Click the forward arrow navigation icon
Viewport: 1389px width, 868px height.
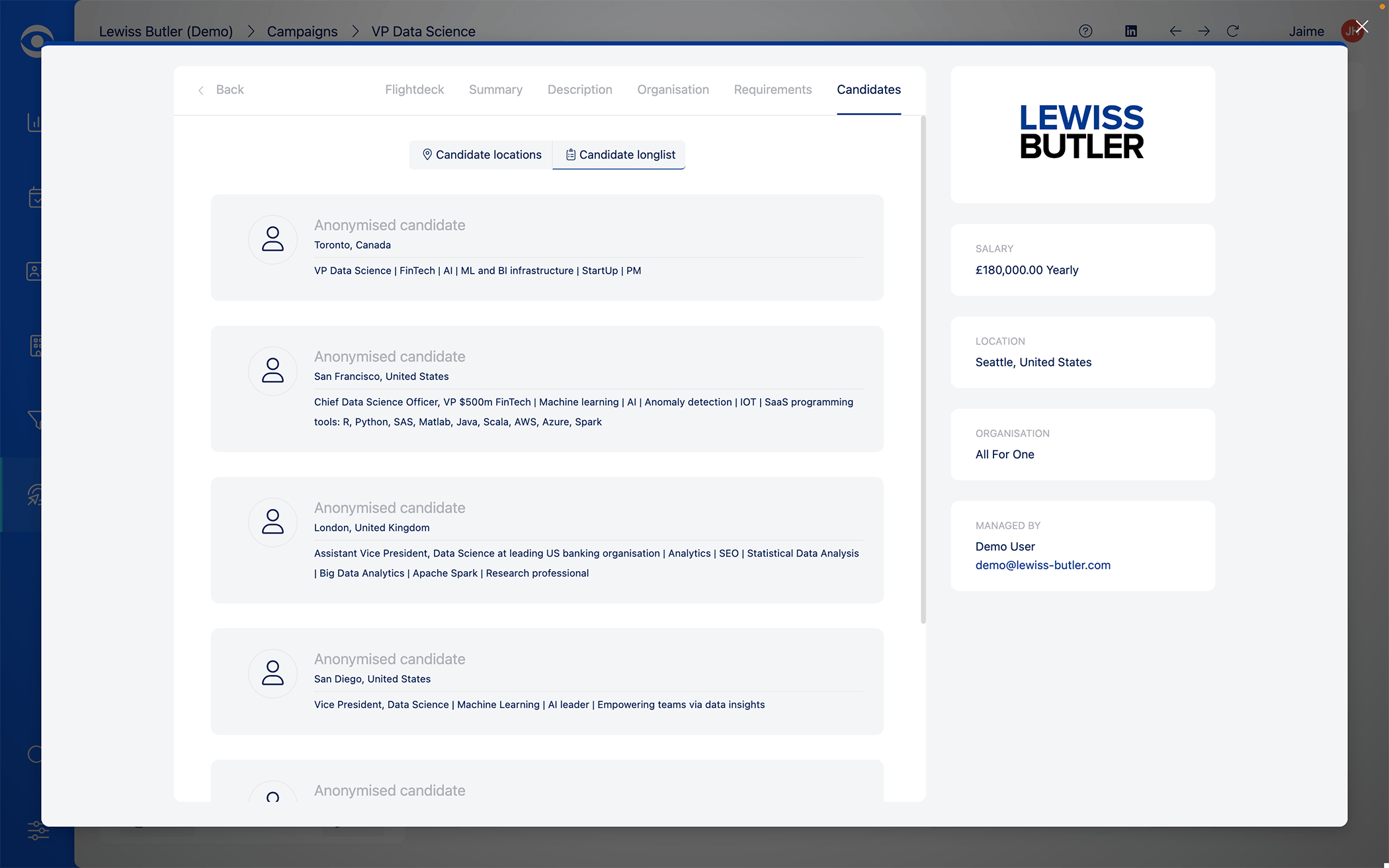(x=1204, y=31)
